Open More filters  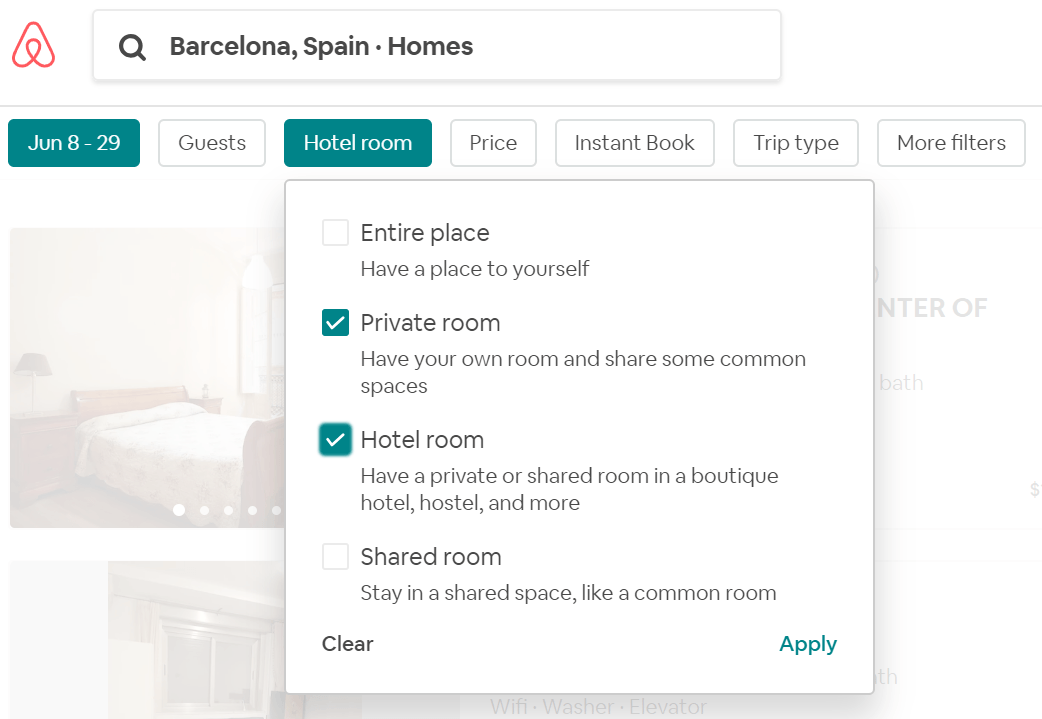pyautogui.click(x=951, y=143)
